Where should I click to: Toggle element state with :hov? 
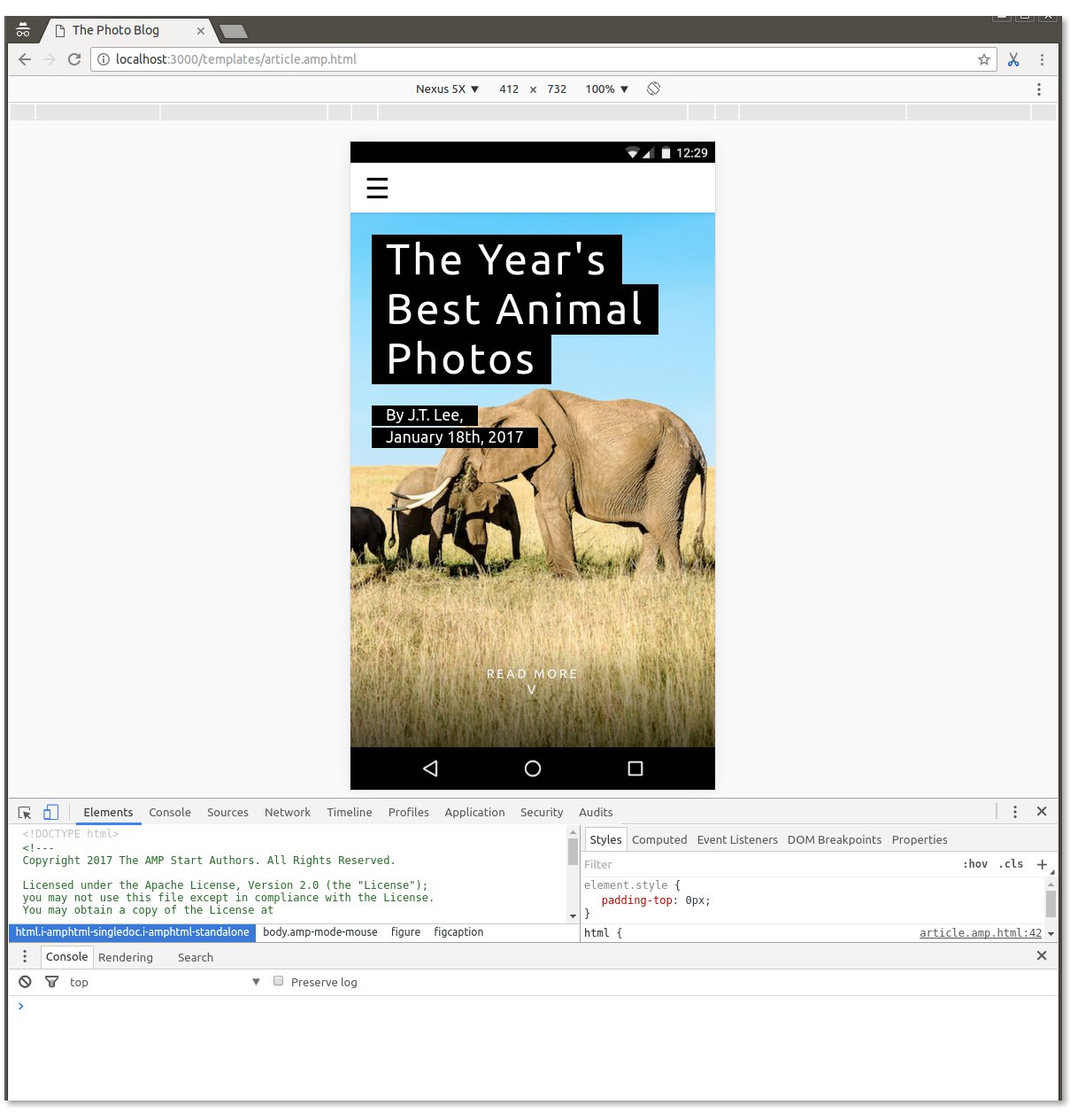point(974,864)
